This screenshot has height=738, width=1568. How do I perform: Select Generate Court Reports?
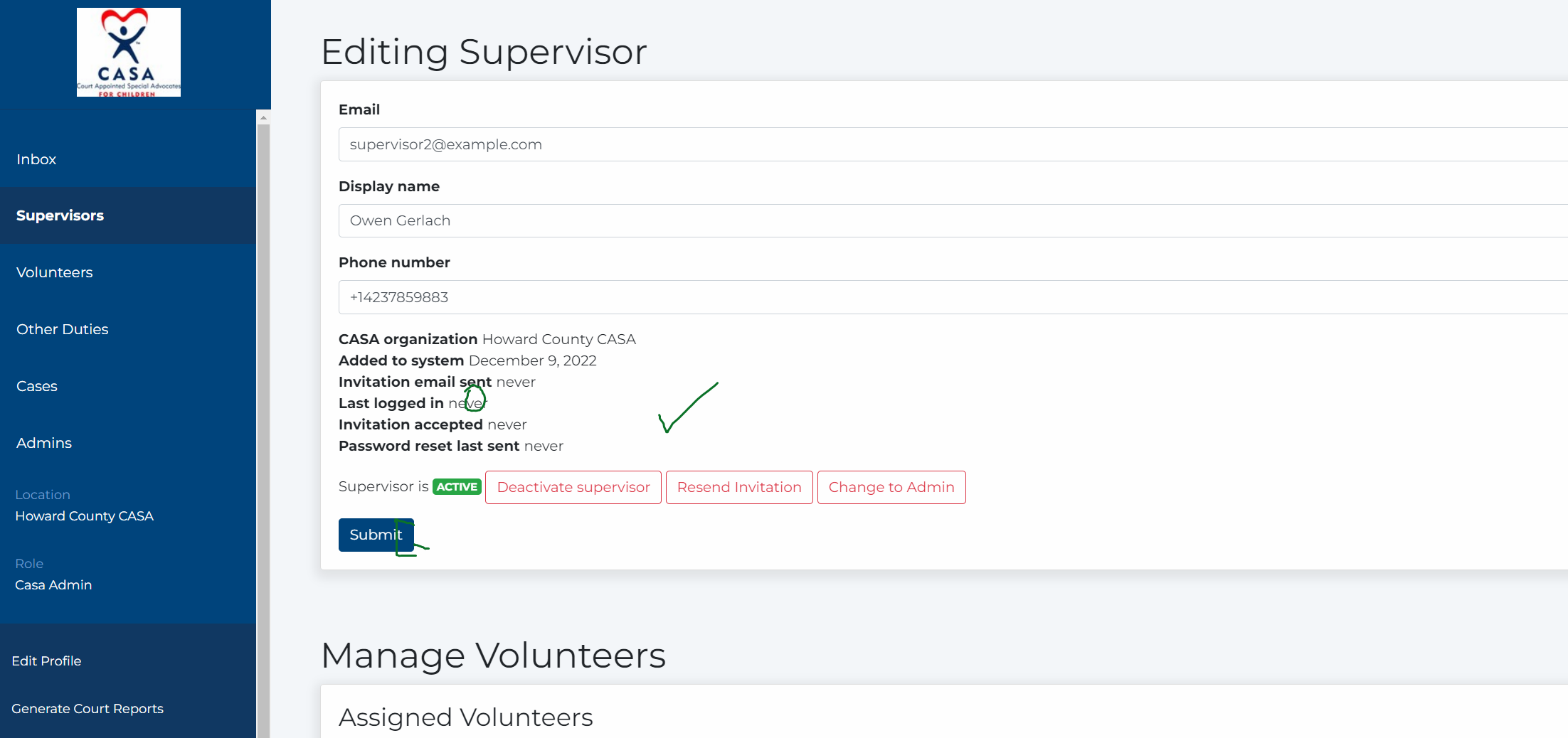tap(87, 708)
